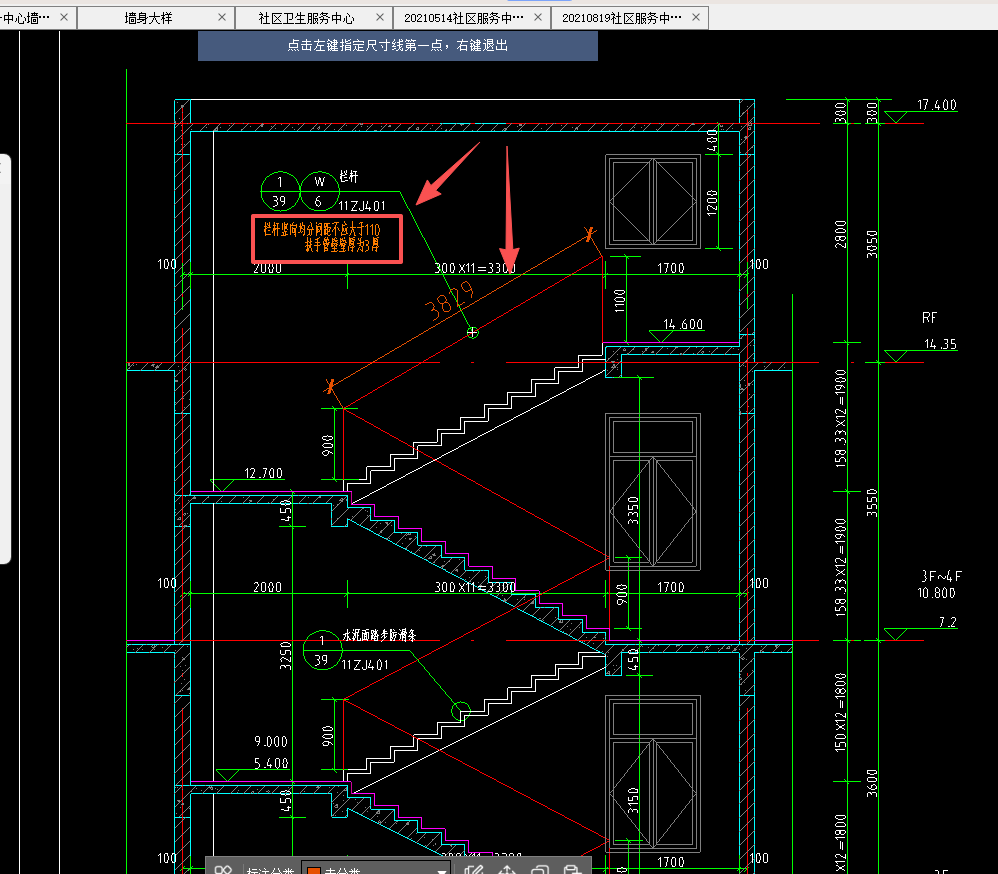The width and height of the screenshot is (998, 874).
Task: Click the 5.400 elevation text
Action: pyautogui.click(x=271, y=763)
